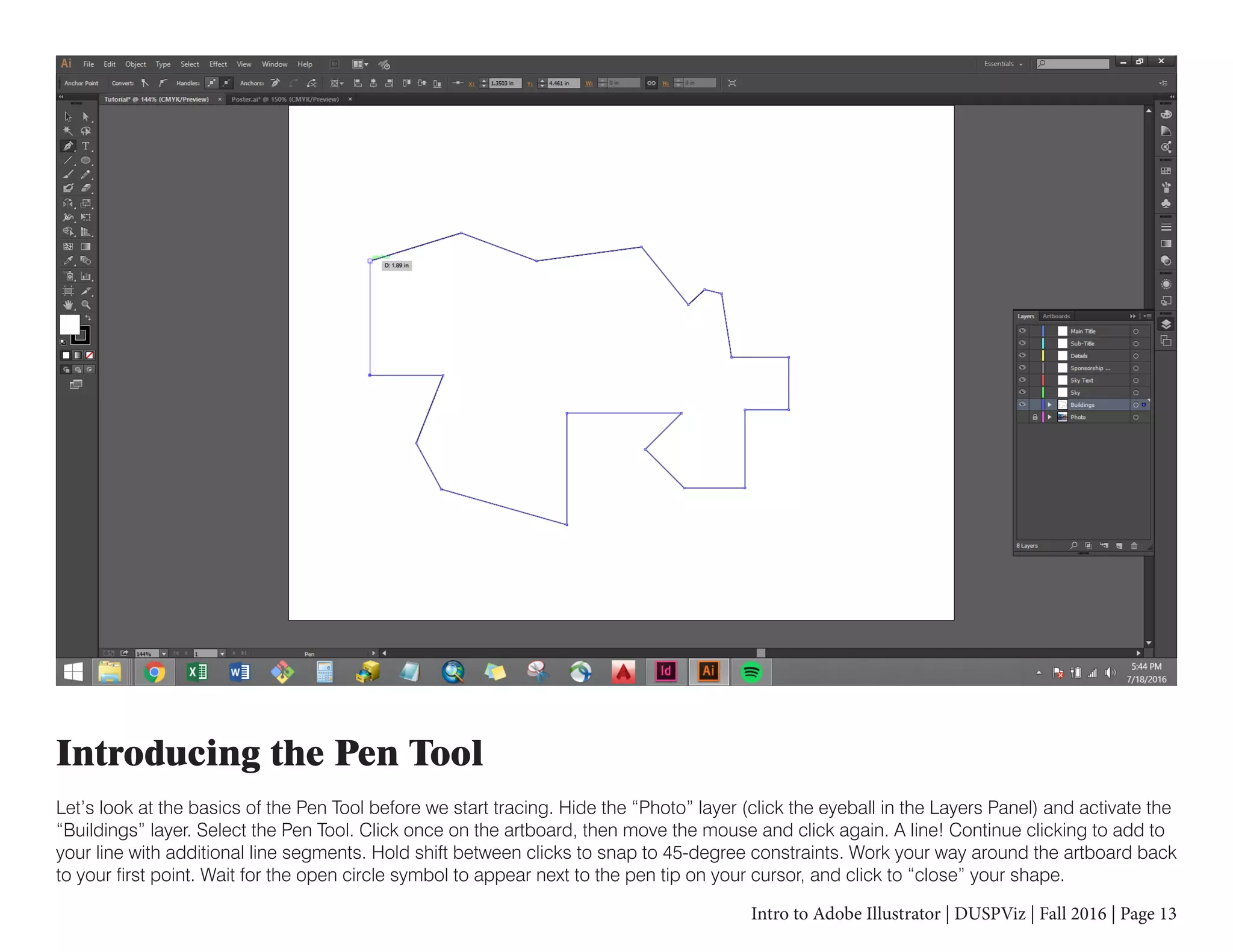Select the Pencil tool
This screenshot has width=1233, height=952.
(x=85, y=175)
